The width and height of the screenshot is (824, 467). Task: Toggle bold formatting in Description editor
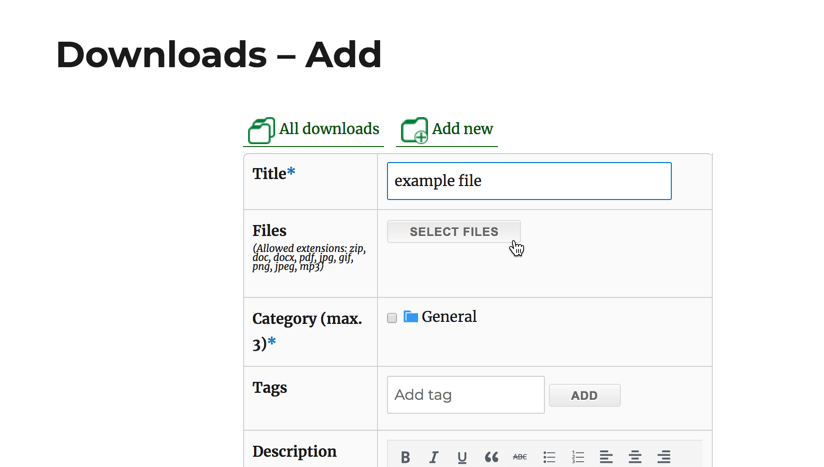pyautogui.click(x=405, y=457)
